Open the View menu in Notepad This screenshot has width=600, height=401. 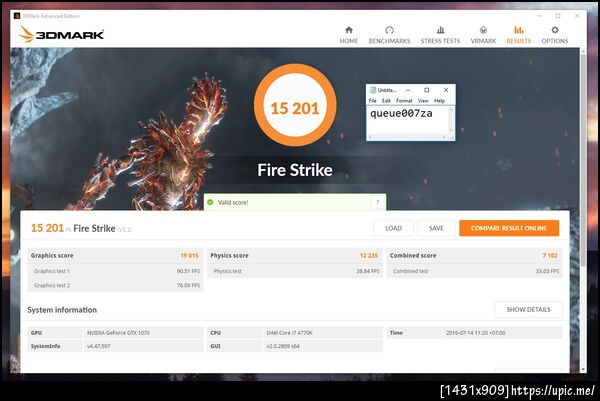(x=423, y=101)
